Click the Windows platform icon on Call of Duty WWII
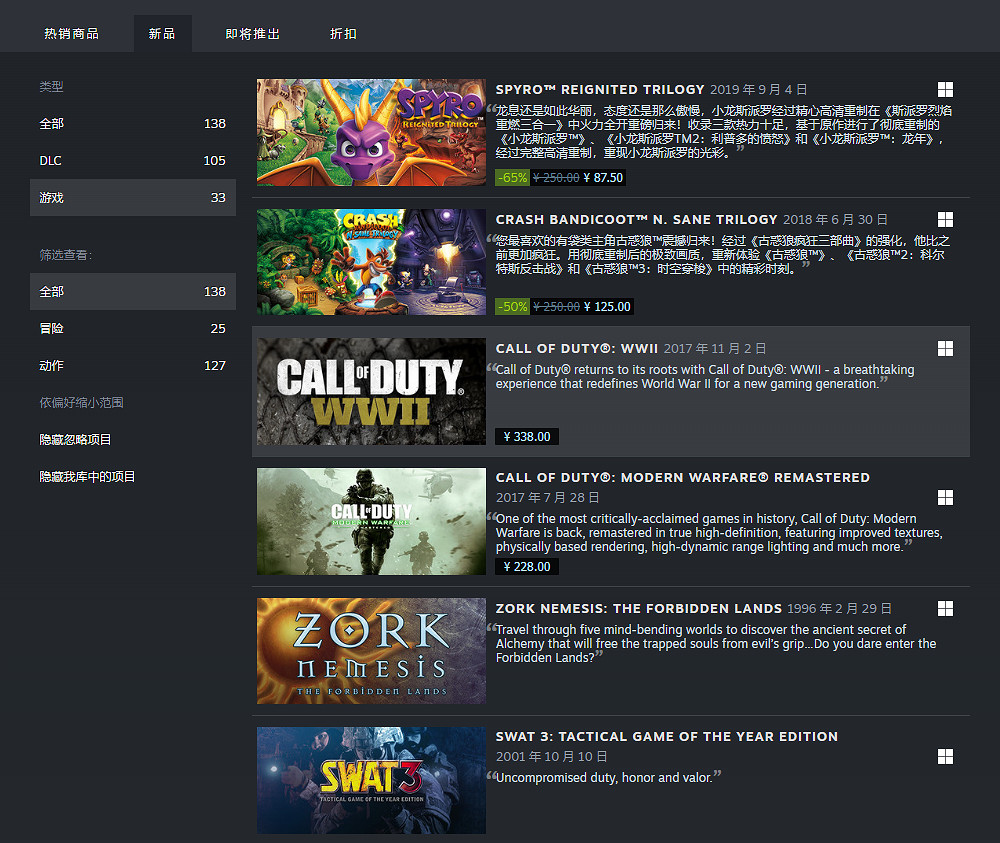 tap(945, 348)
